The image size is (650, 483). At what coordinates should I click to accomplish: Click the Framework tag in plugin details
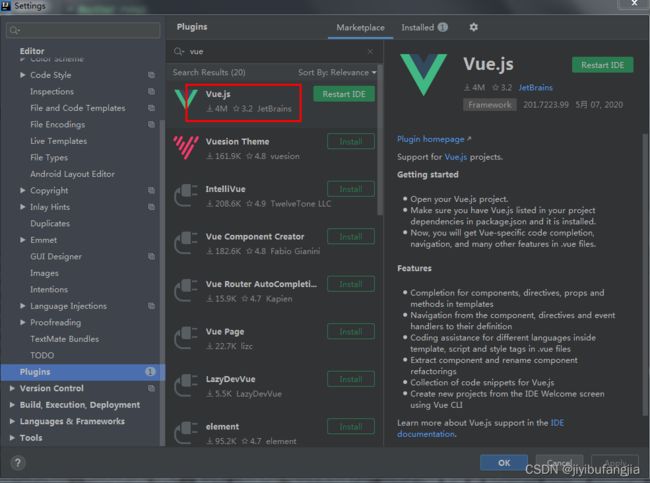(x=490, y=105)
